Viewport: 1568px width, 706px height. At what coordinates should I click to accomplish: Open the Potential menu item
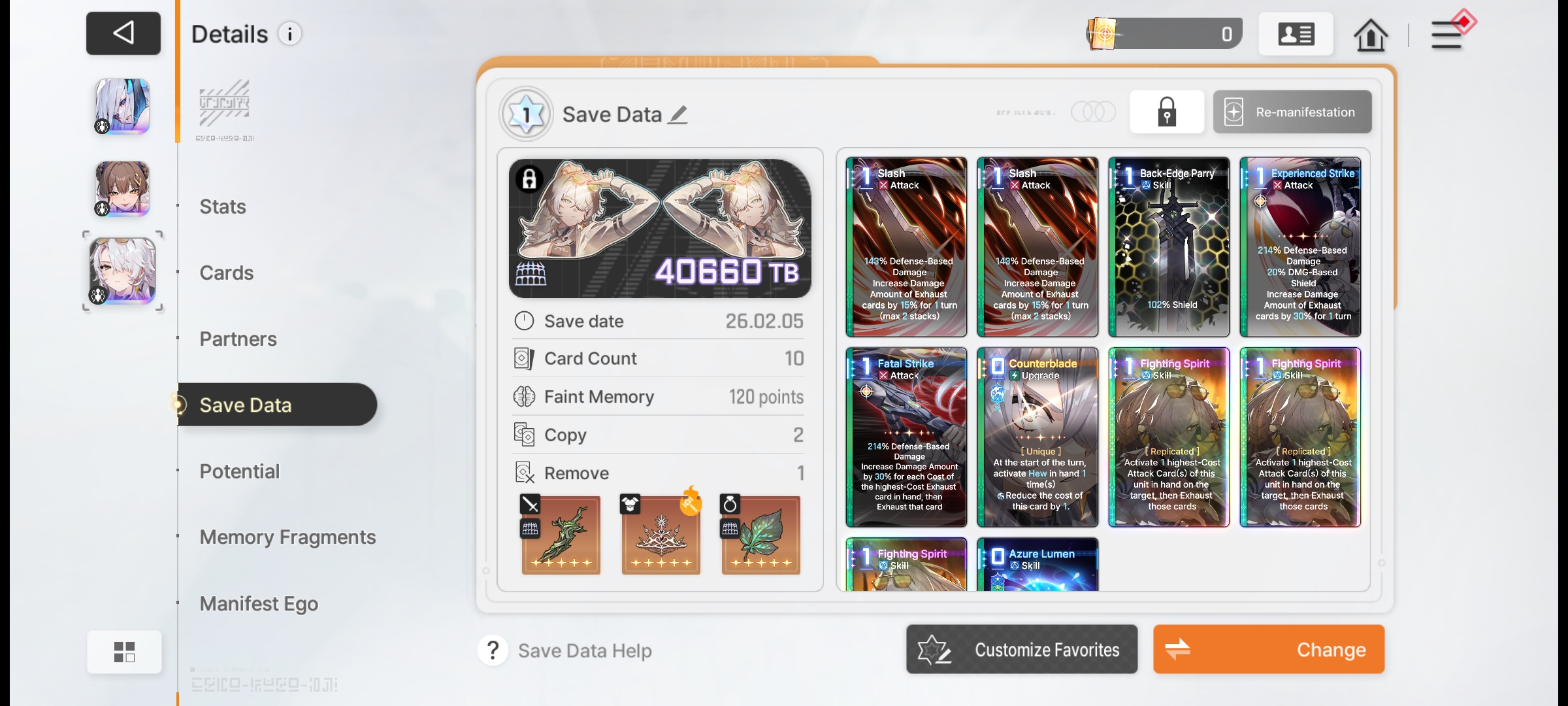(240, 471)
